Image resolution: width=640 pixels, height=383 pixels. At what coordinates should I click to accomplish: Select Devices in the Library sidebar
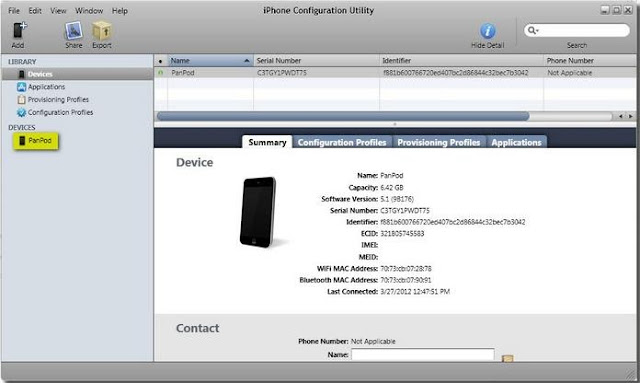[x=77, y=74]
